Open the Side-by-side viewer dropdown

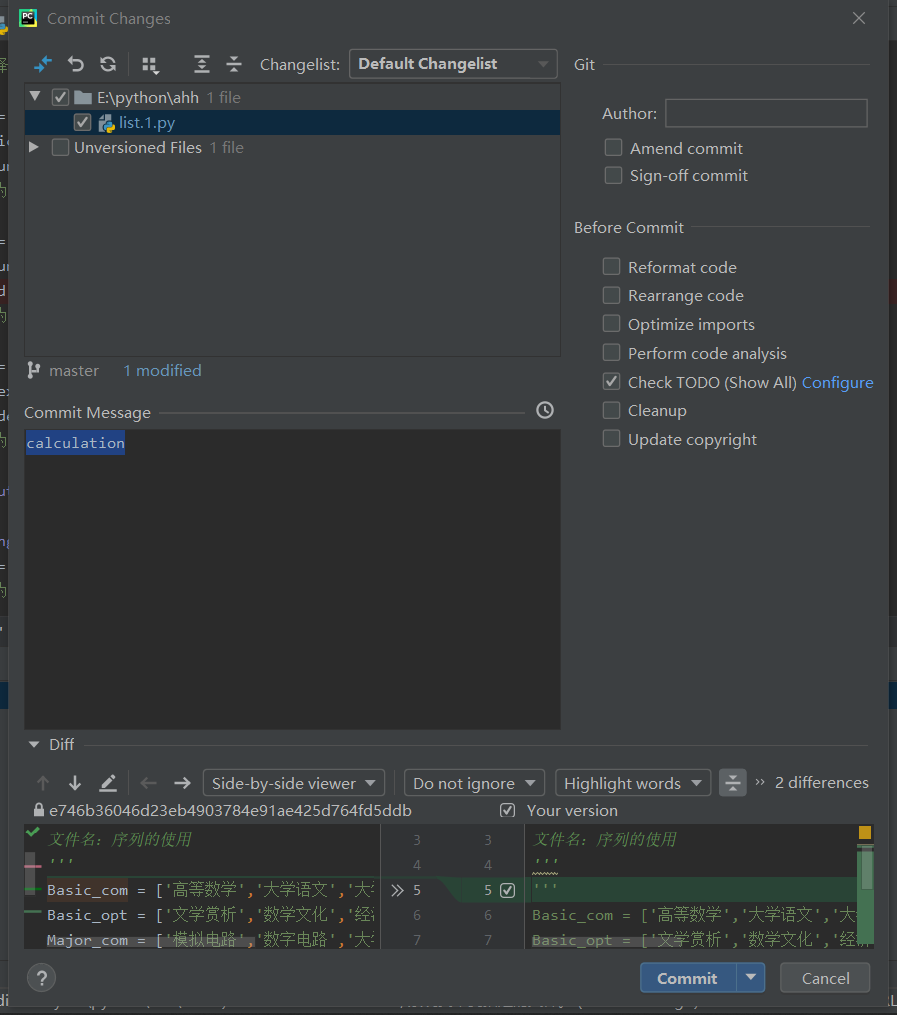[x=294, y=783]
